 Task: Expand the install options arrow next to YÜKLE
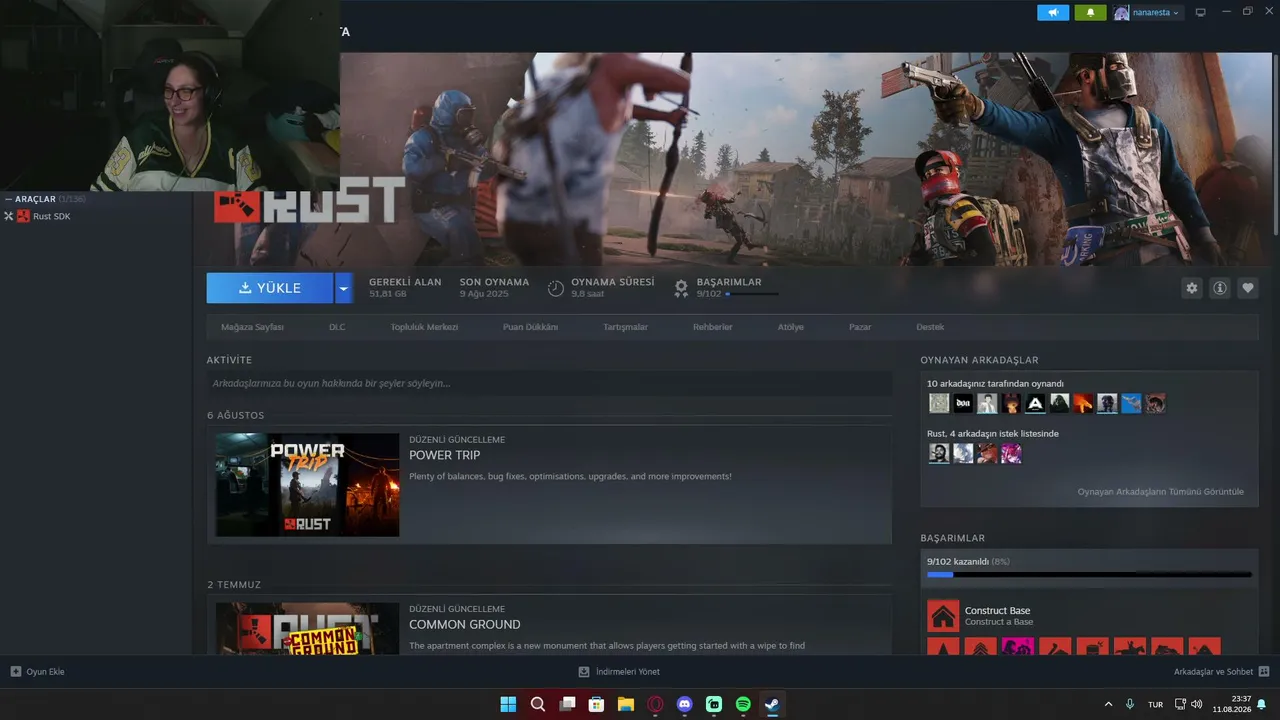[x=343, y=288]
